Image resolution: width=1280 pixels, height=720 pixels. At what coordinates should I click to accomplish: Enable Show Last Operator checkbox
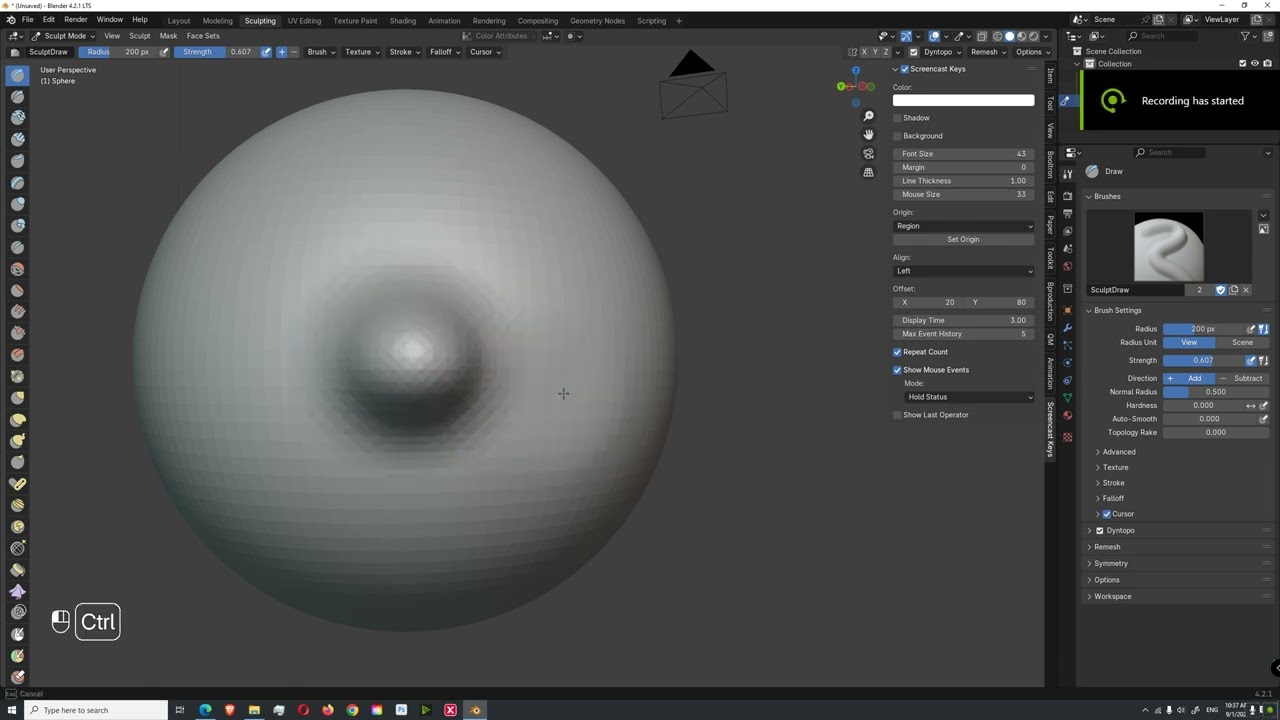[898, 415]
